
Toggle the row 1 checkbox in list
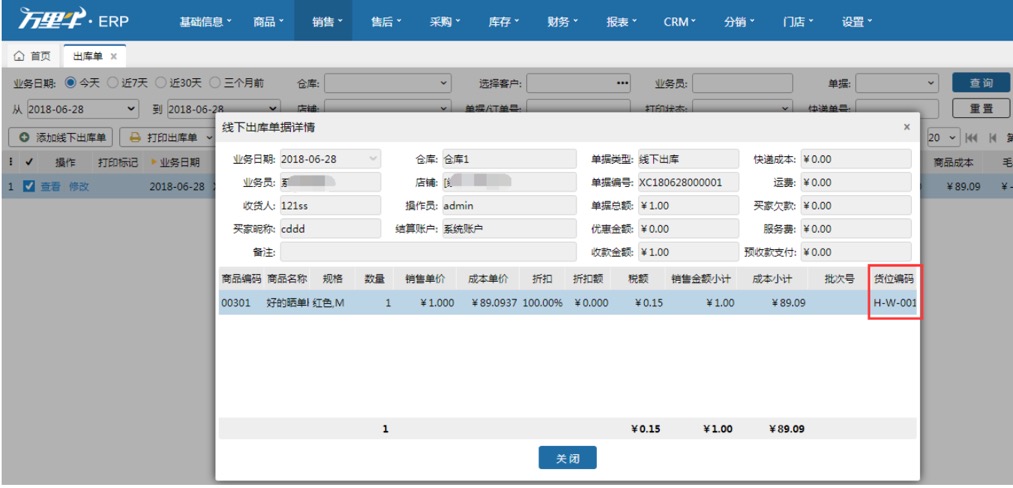[28, 187]
